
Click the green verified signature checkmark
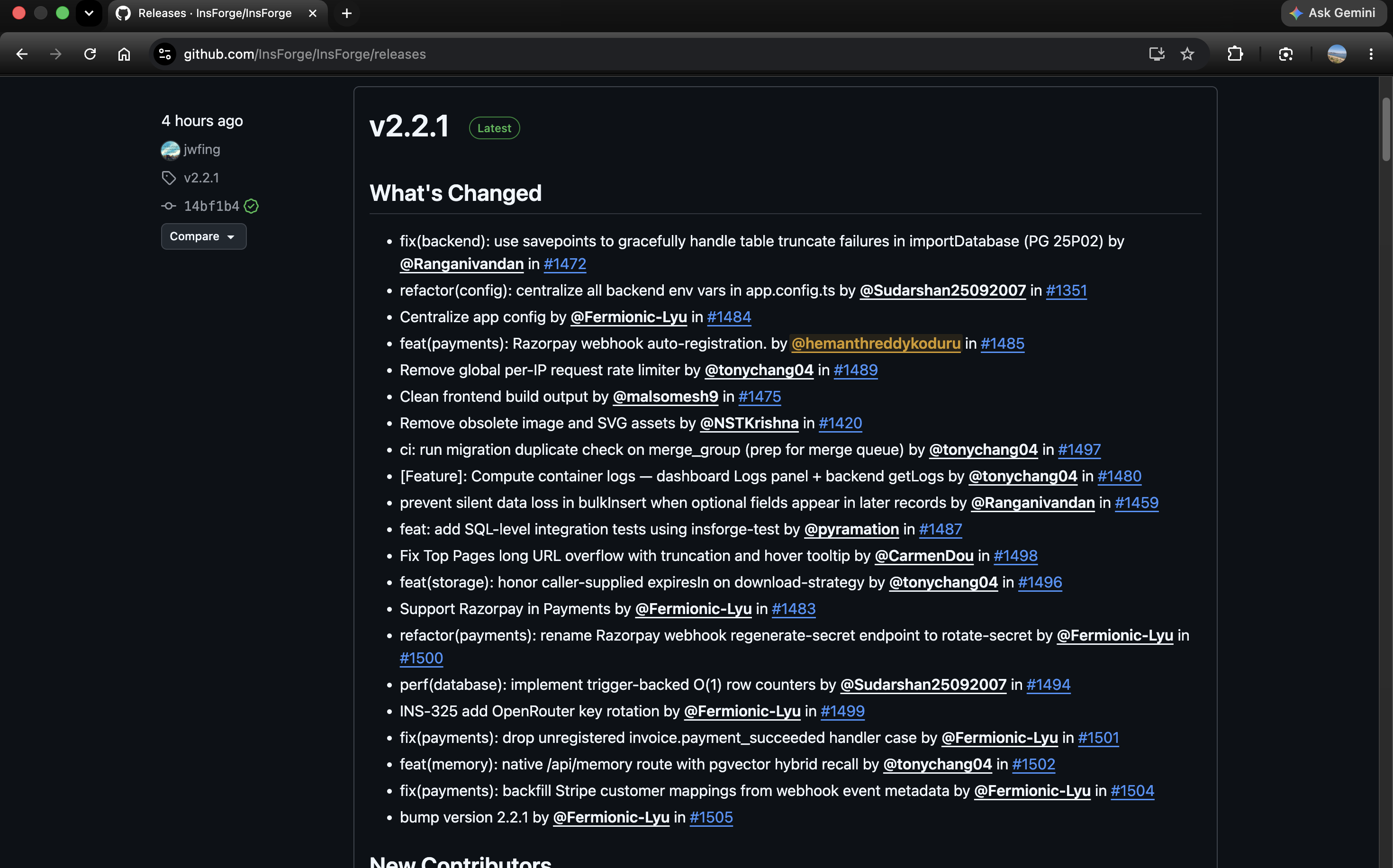tap(252, 206)
